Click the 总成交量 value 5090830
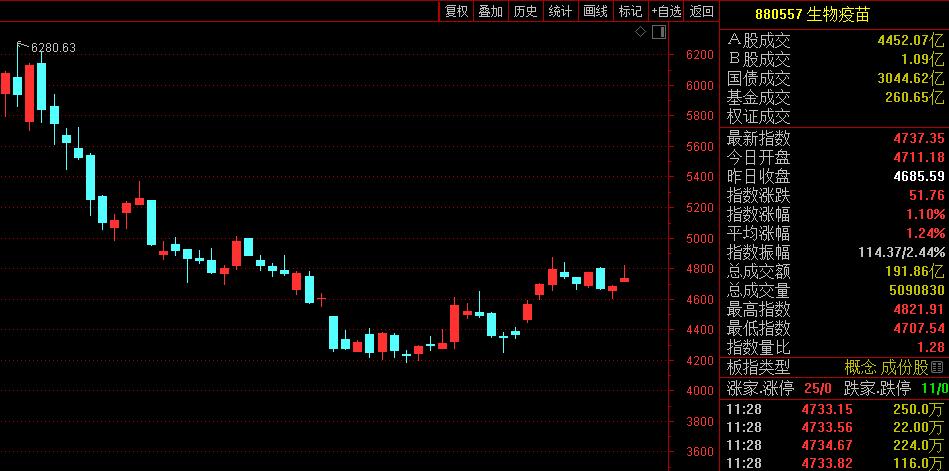Image resolution: width=949 pixels, height=471 pixels. click(x=917, y=290)
